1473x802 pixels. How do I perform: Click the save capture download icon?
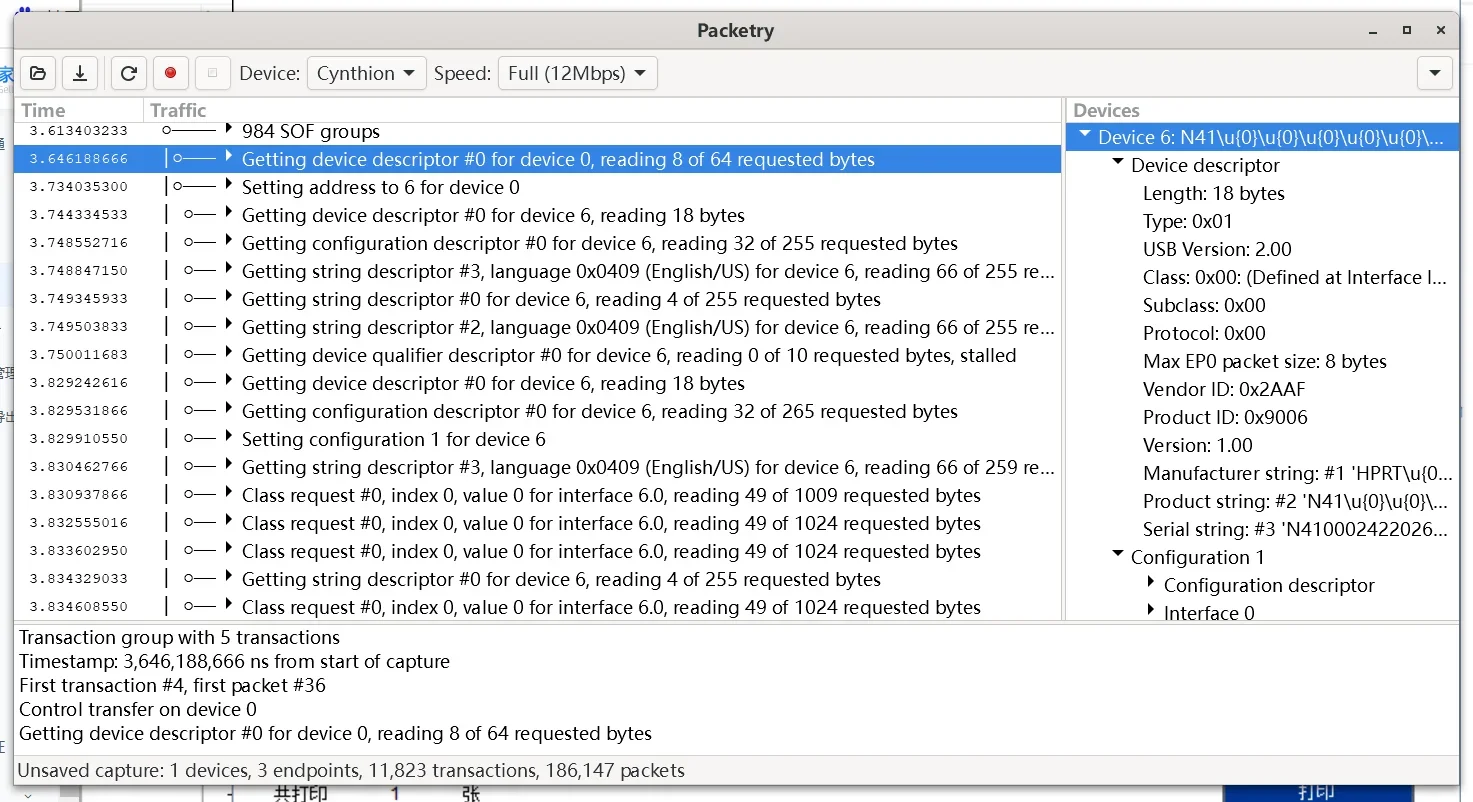80,73
